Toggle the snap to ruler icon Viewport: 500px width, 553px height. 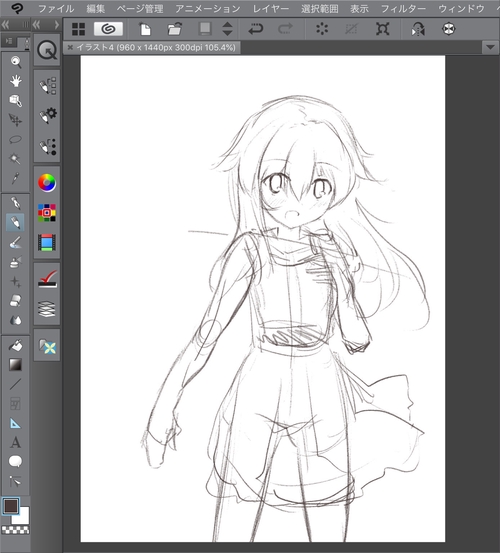pos(322,29)
